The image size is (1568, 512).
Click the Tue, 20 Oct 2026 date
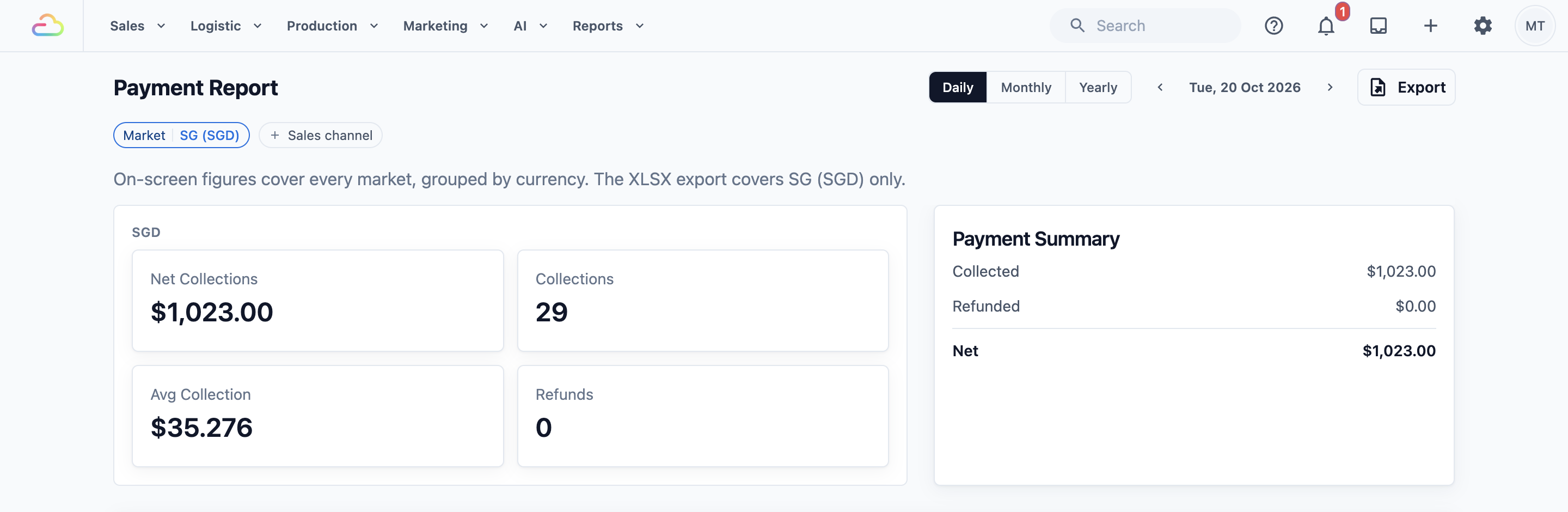(x=1245, y=87)
